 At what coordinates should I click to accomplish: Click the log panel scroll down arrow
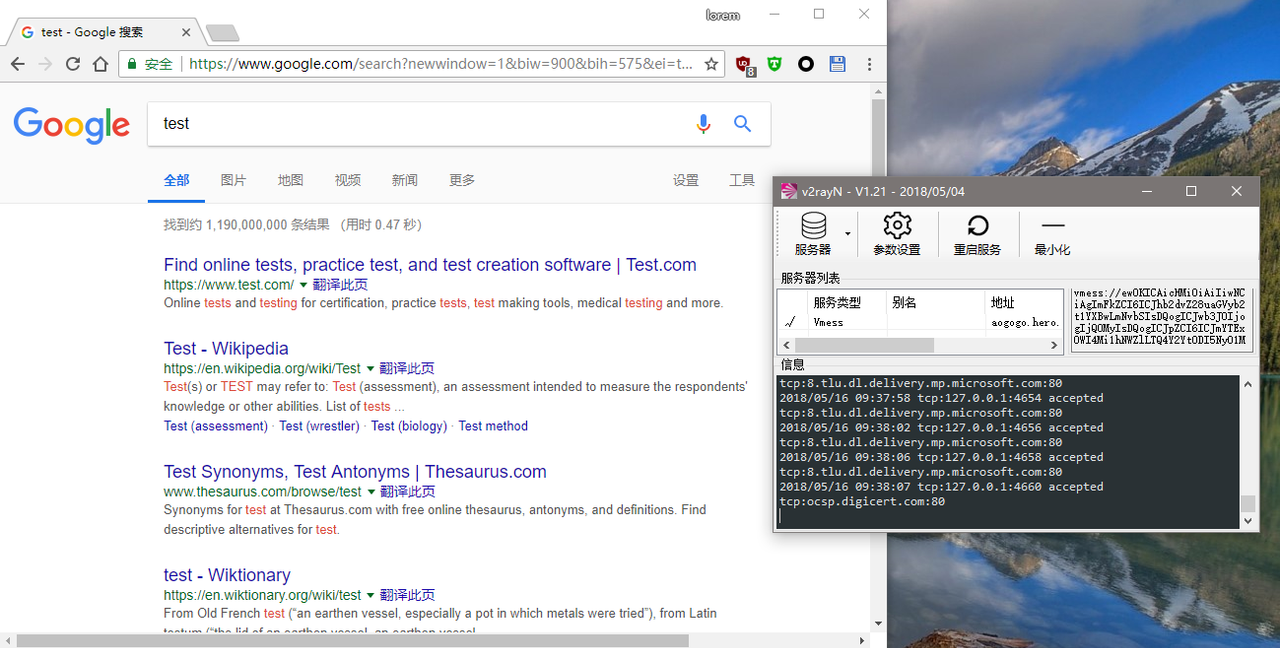[x=1247, y=521]
